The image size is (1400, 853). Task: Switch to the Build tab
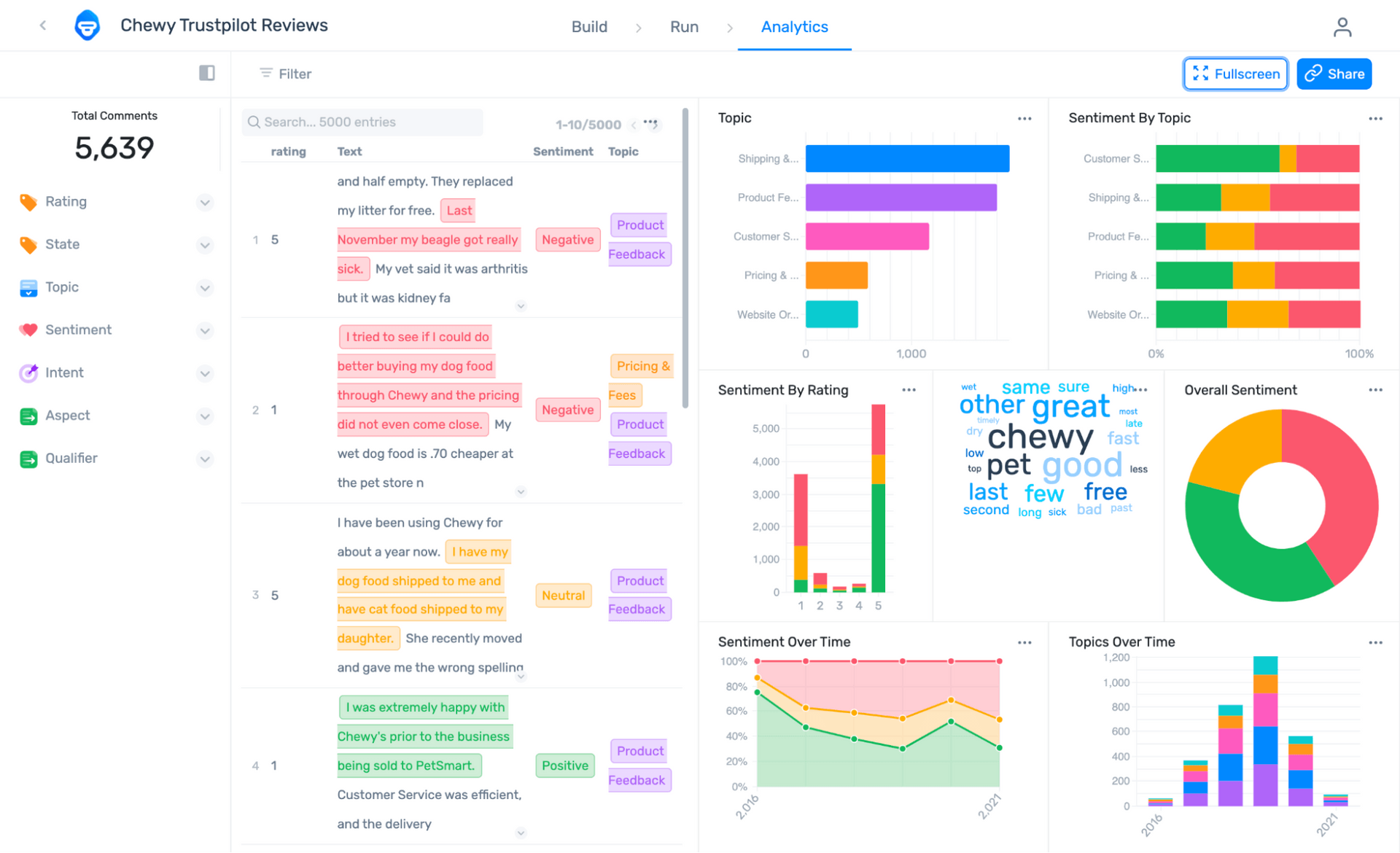point(589,27)
